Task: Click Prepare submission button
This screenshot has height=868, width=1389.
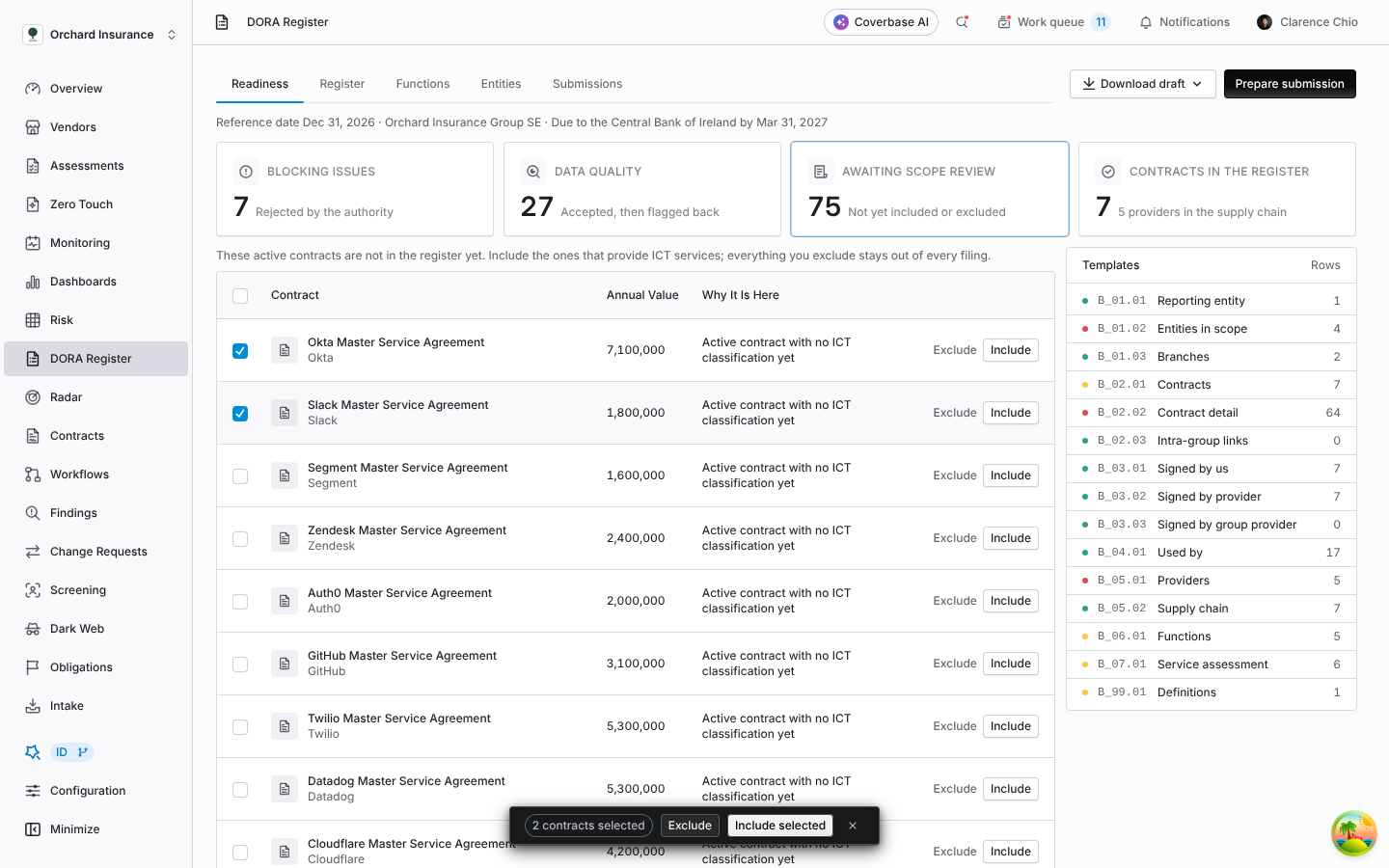Action: click(1290, 84)
